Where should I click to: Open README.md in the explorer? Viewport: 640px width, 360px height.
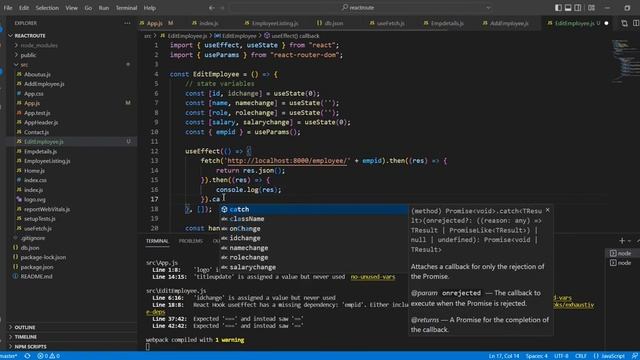tap(36, 276)
